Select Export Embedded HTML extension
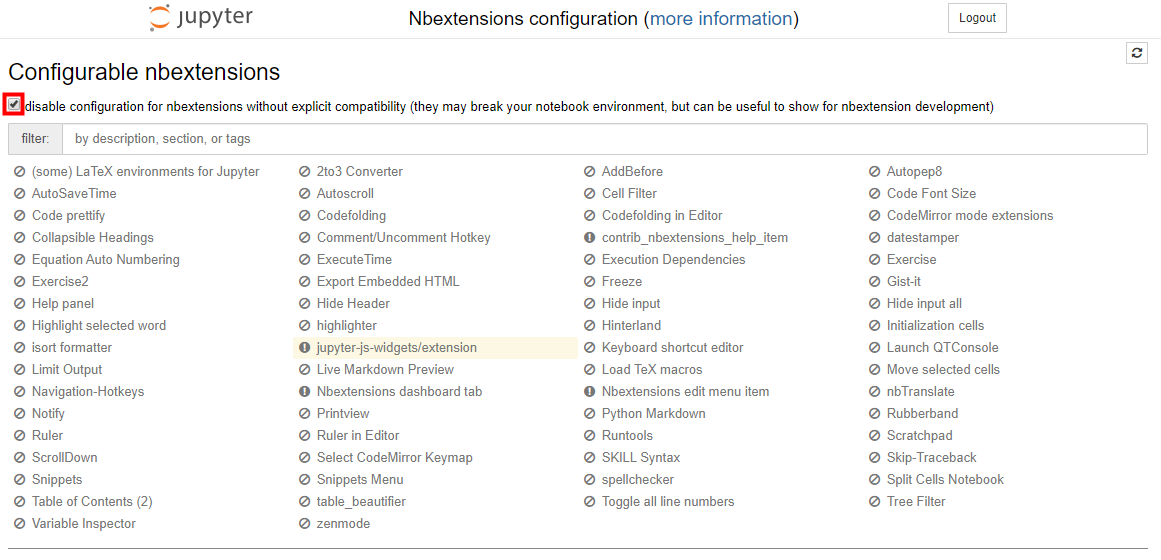Image resolution: width=1161 pixels, height=560 pixels. pyautogui.click(x=388, y=282)
